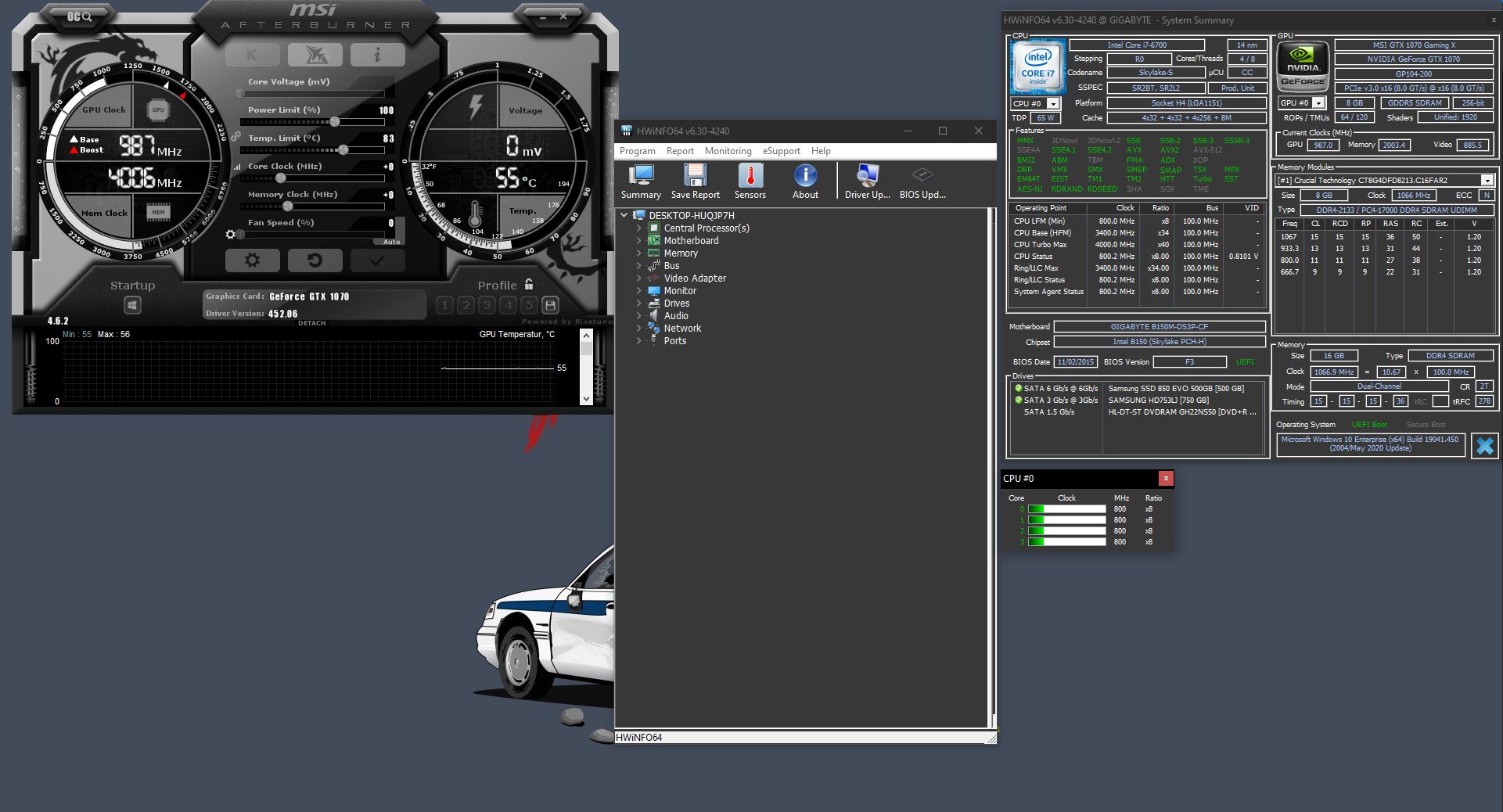Click the Audio speaker icon in the tree
Screen dimensions: 1503x812
click(x=653, y=316)
